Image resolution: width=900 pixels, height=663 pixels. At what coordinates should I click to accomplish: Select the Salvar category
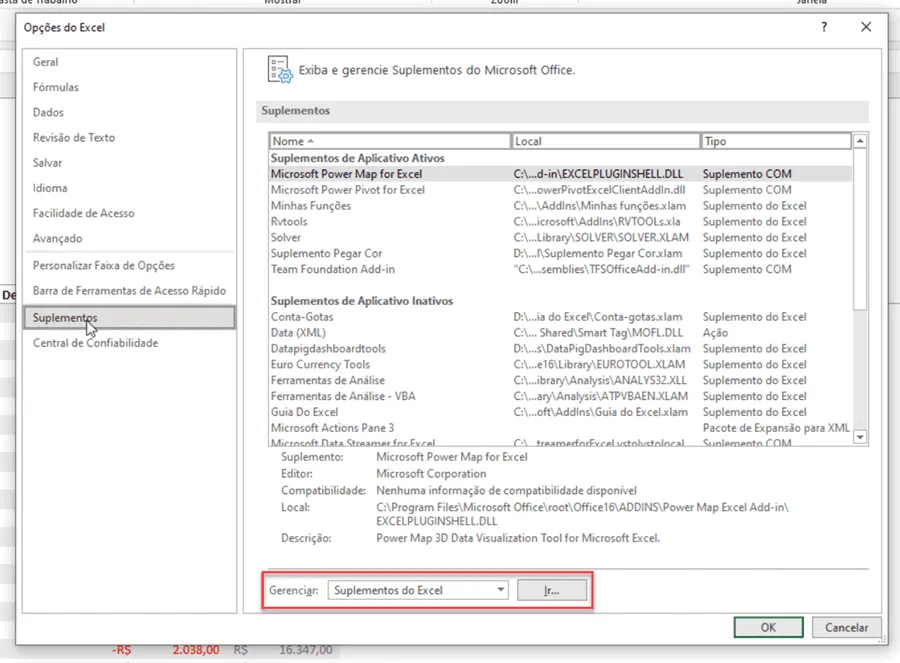[47, 163]
